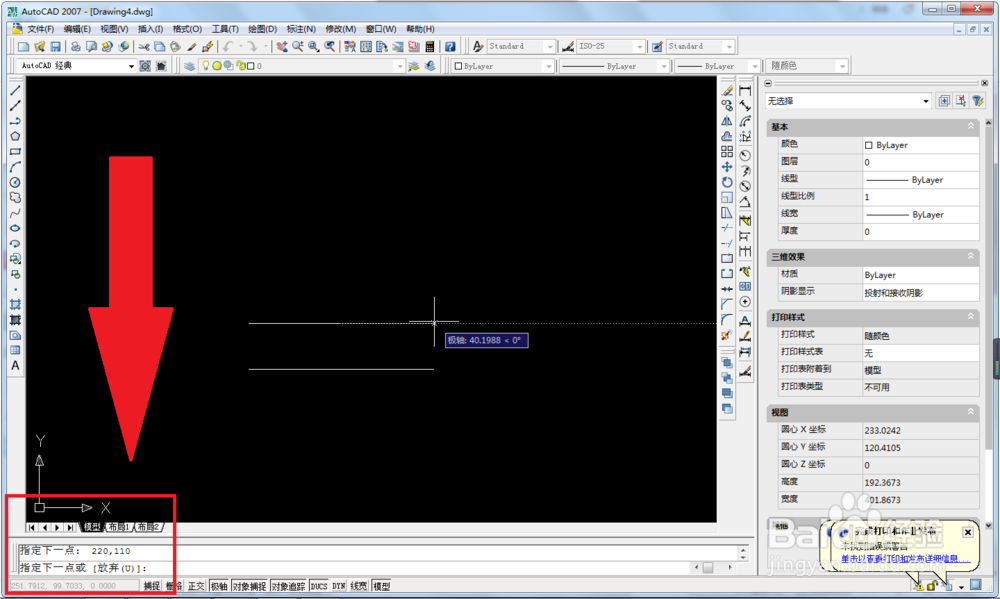Collapse the 视图 section
Image resolution: width=1000 pixels, height=599 pixels.
pyautogui.click(x=971, y=412)
